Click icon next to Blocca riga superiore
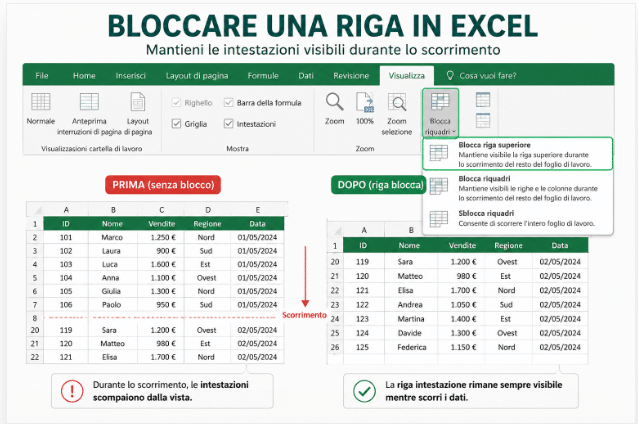638x424 pixels. pyautogui.click(x=439, y=153)
